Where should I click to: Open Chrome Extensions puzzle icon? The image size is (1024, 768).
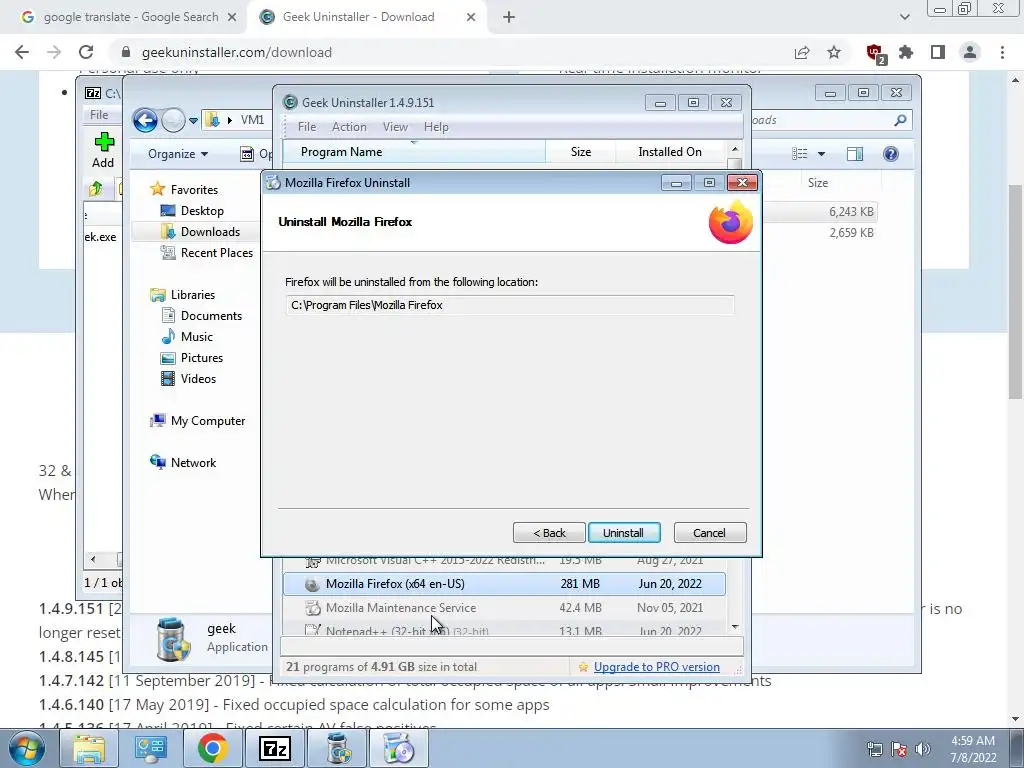pyautogui.click(x=906, y=52)
